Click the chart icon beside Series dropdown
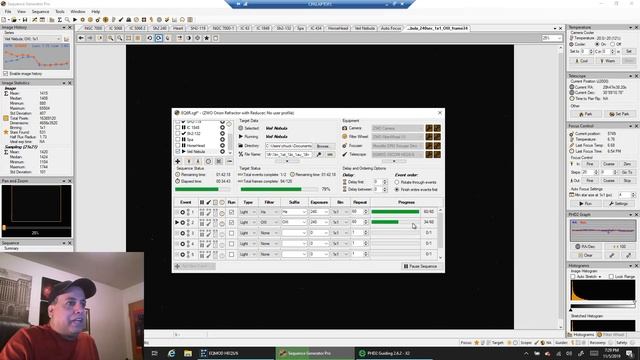 (67, 39)
